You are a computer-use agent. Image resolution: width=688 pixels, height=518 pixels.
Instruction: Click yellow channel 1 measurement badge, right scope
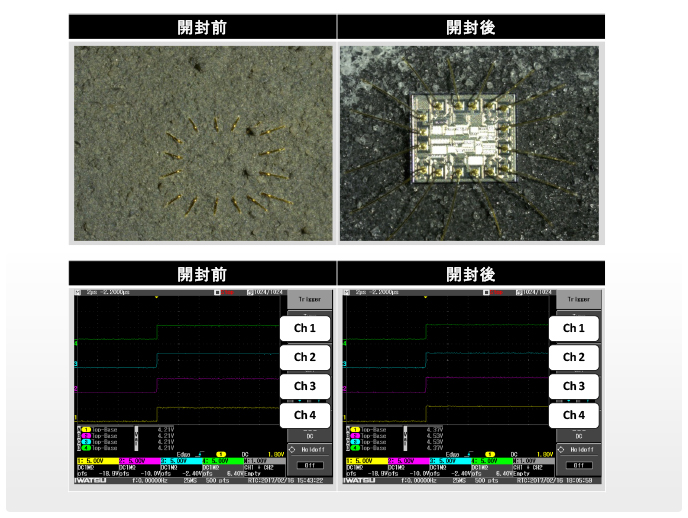point(355,430)
